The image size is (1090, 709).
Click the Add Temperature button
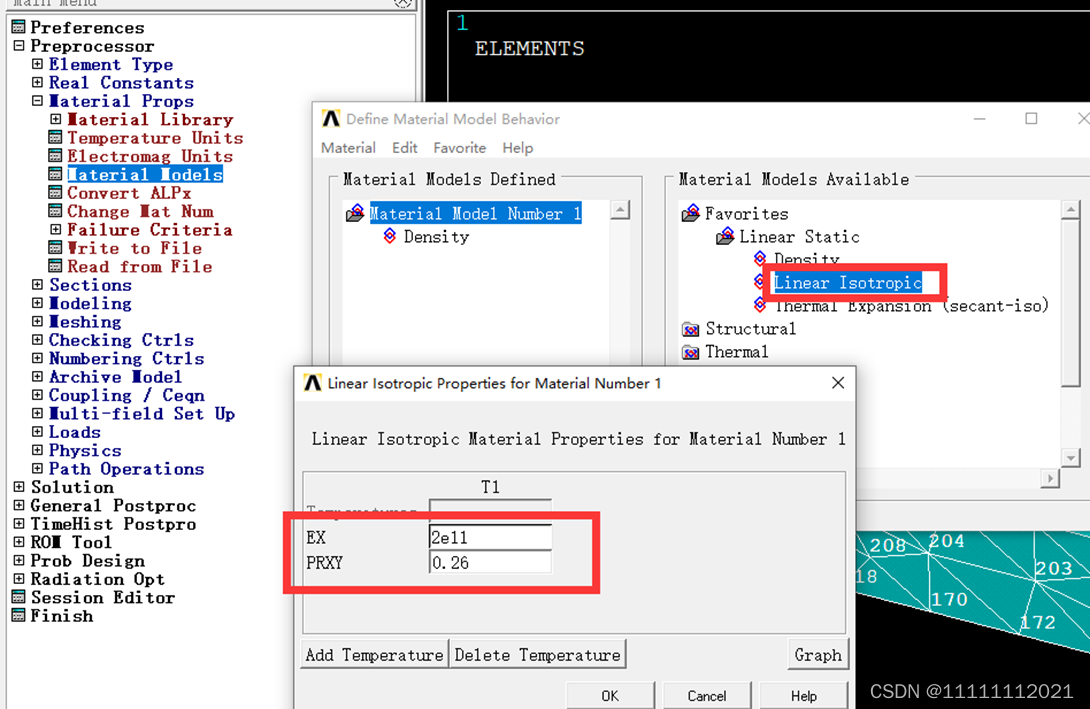[x=374, y=655]
